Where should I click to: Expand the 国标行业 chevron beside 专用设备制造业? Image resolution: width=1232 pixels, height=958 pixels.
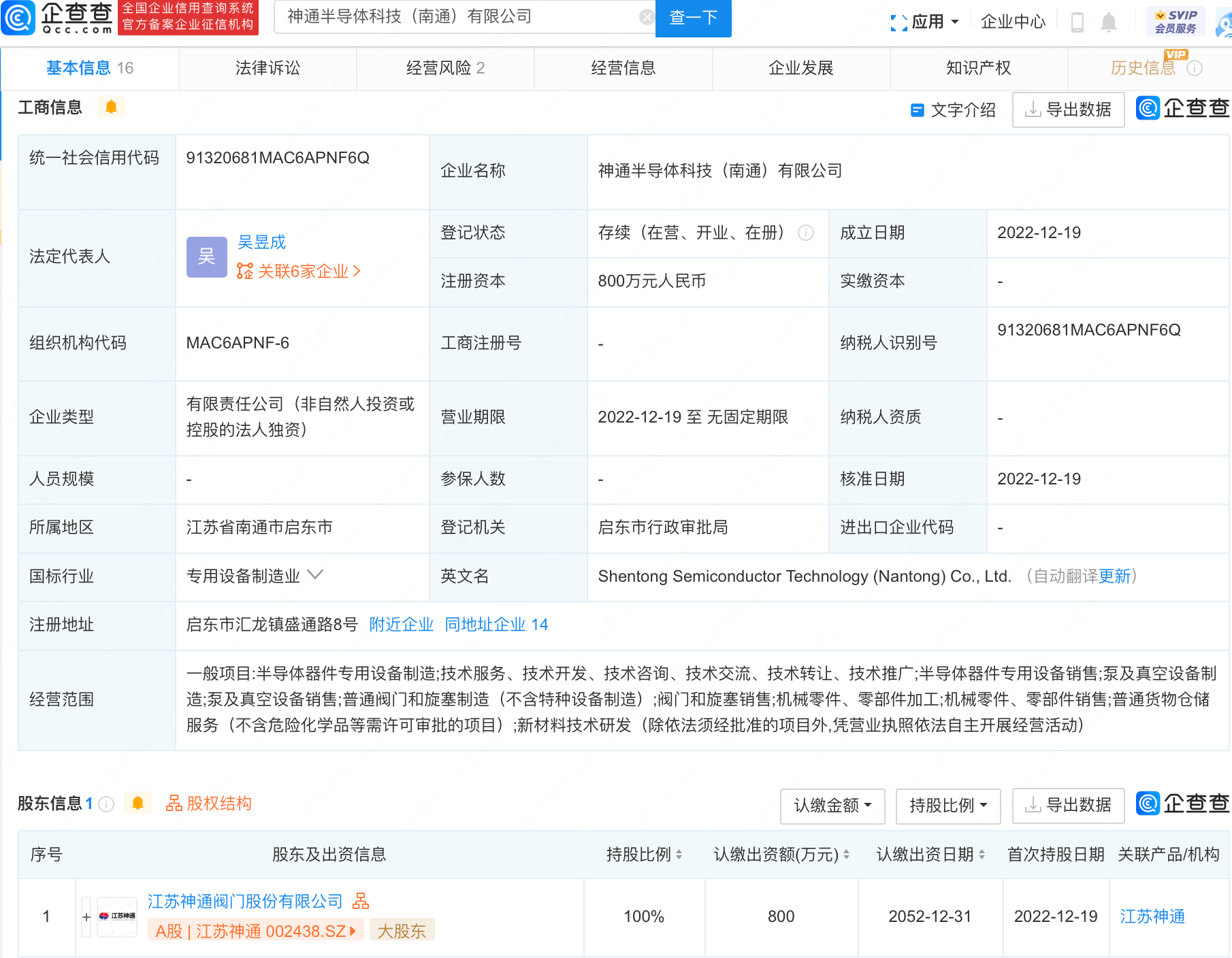[x=314, y=575]
